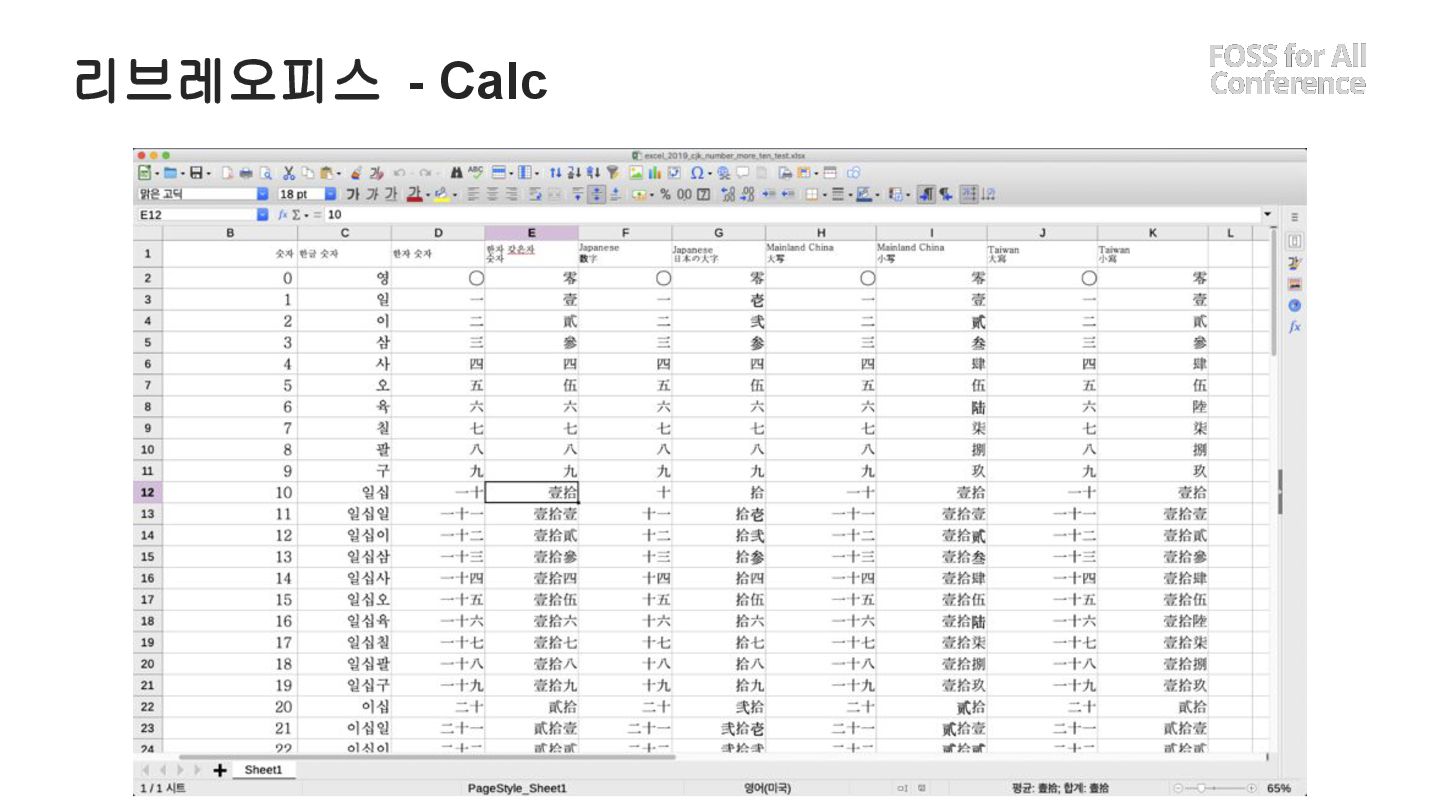Click the Special character omega icon
The image size is (1440, 810).
point(696,173)
